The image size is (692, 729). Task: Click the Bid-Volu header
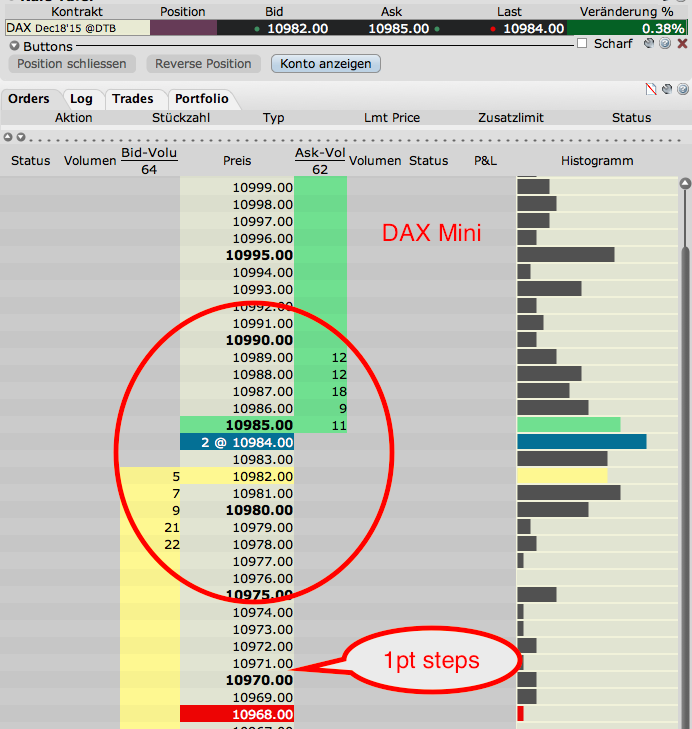pyautogui.click(x=149, y=152)
